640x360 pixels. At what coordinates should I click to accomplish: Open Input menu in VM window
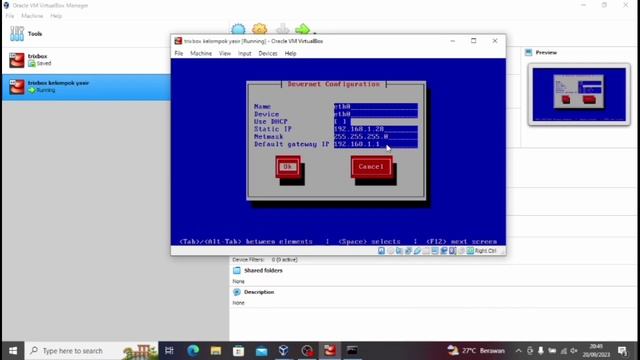(x=244, y=53)
